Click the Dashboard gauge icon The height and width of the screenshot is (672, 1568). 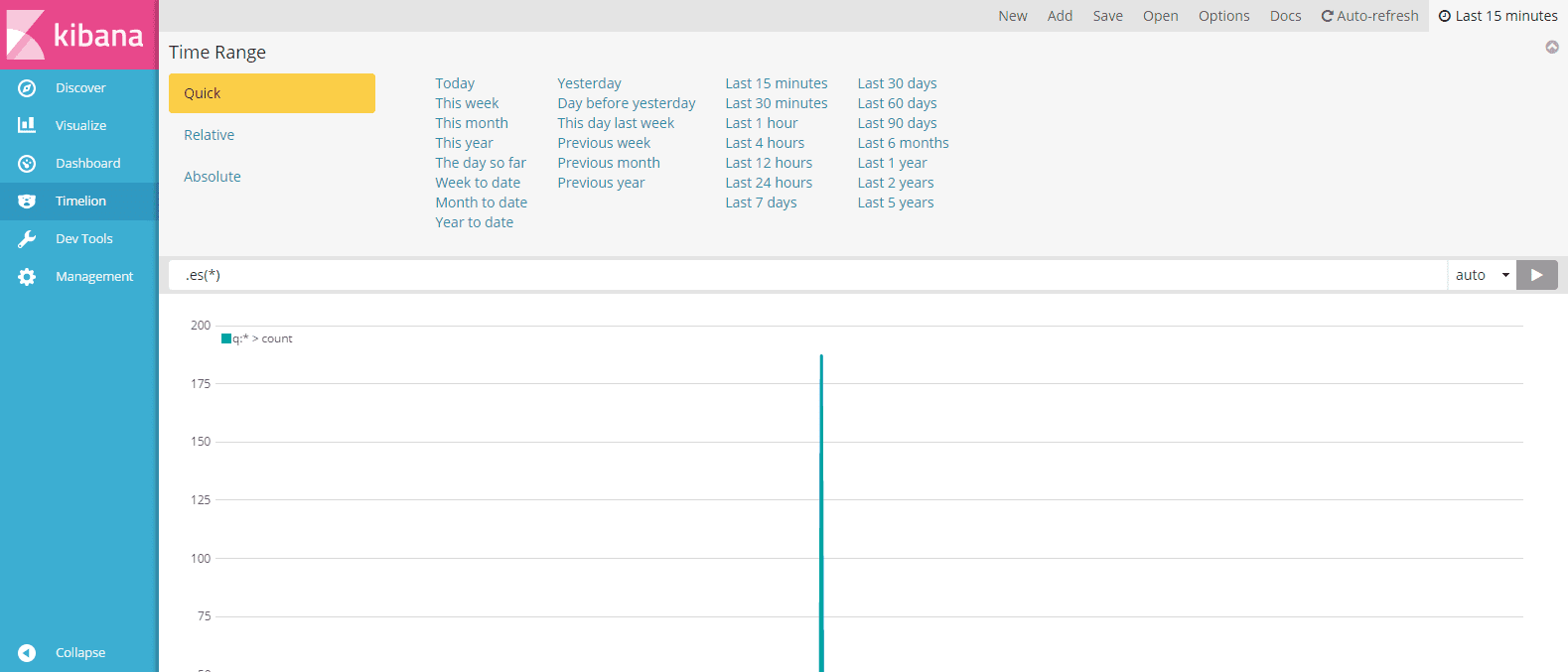coord(27,164)
